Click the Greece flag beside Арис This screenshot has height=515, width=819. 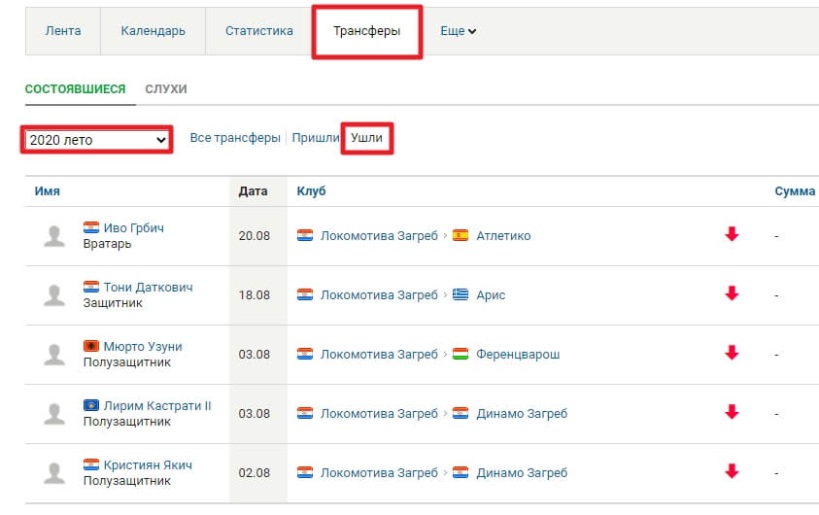click(x=460, y=295)
